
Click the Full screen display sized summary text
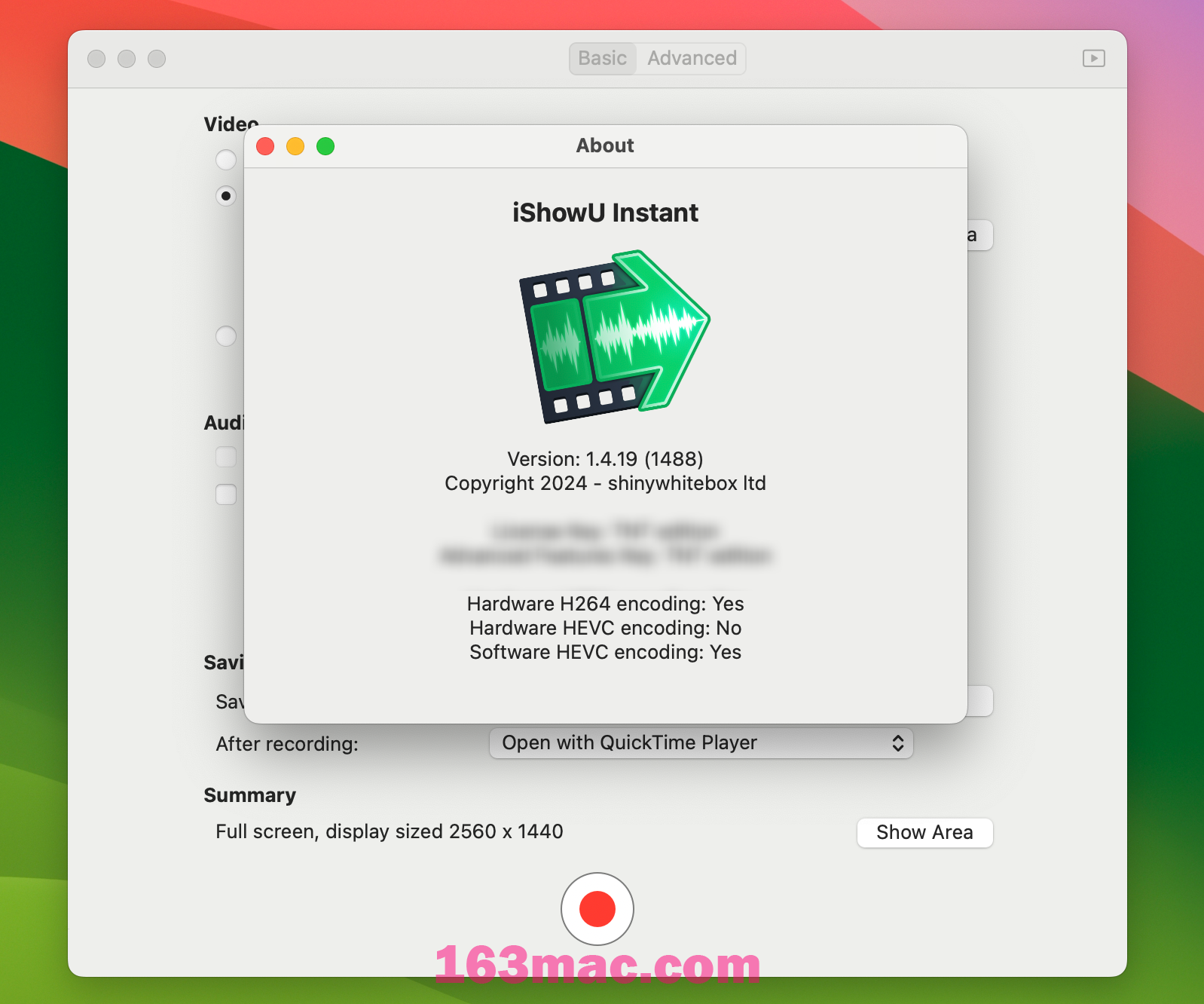click(x=390, y=831)
